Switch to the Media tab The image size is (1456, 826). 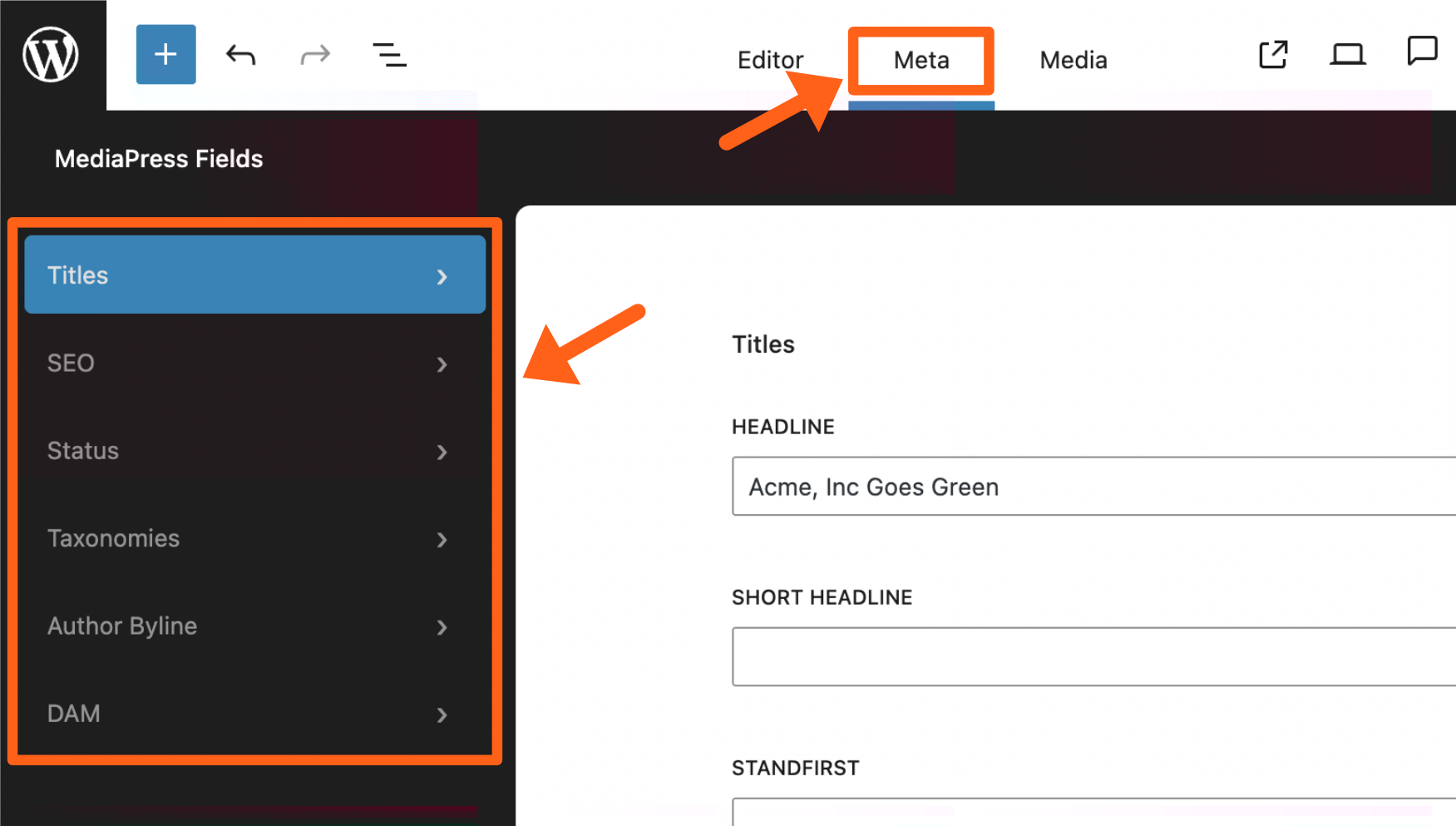pyautogui.click(x=1073, y=60)
